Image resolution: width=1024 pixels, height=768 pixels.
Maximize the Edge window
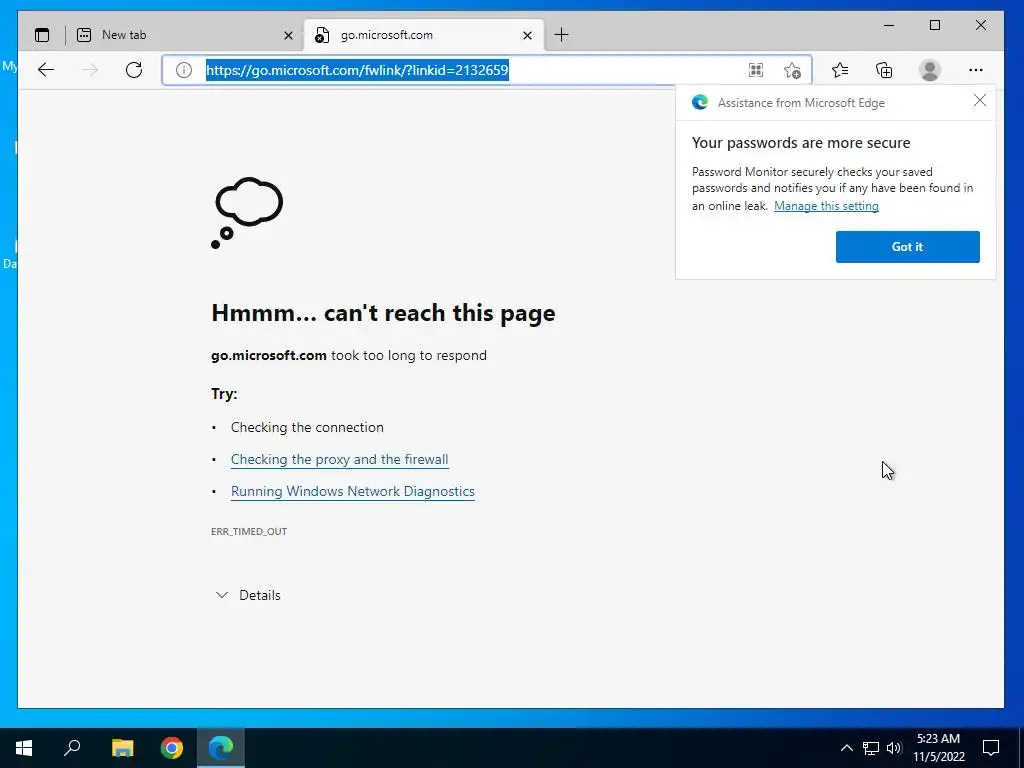[x=935, y=25]
